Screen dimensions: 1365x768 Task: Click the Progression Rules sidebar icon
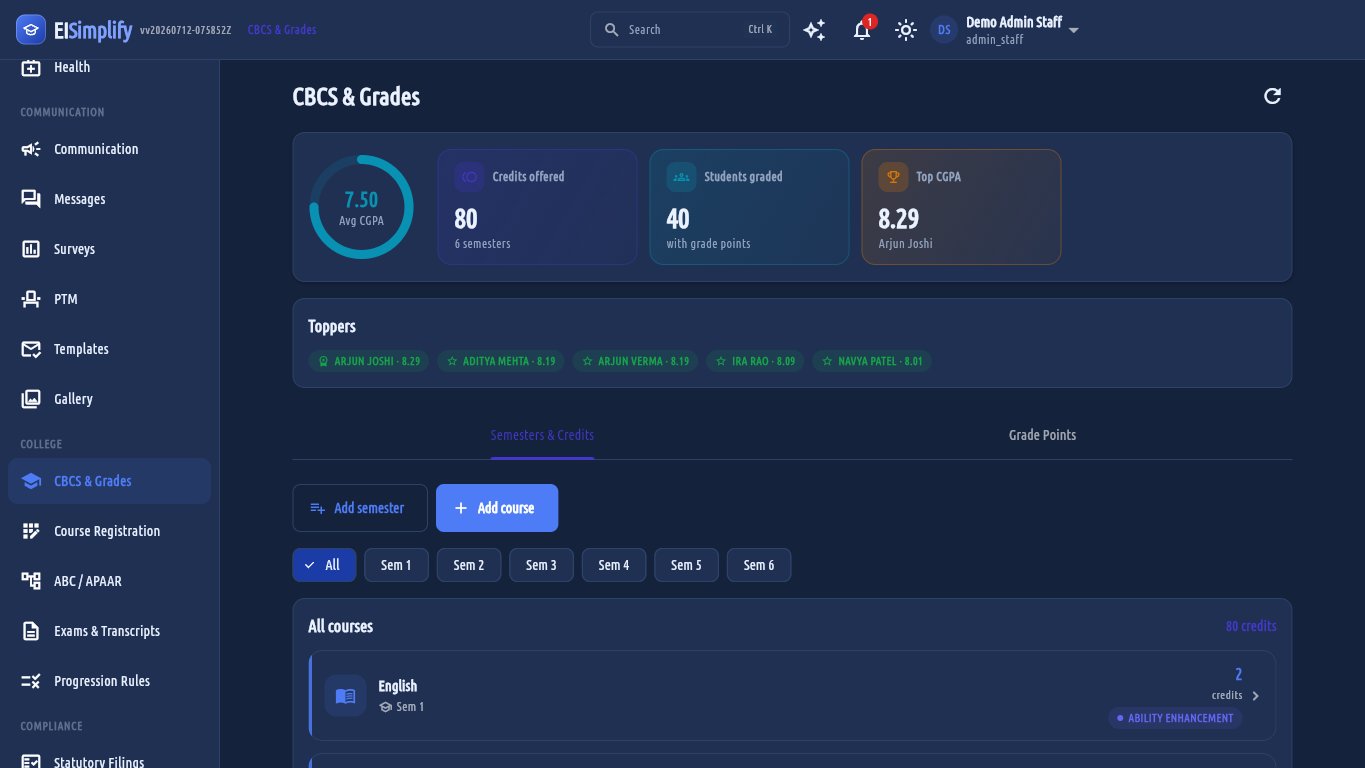tap(31, 681)
